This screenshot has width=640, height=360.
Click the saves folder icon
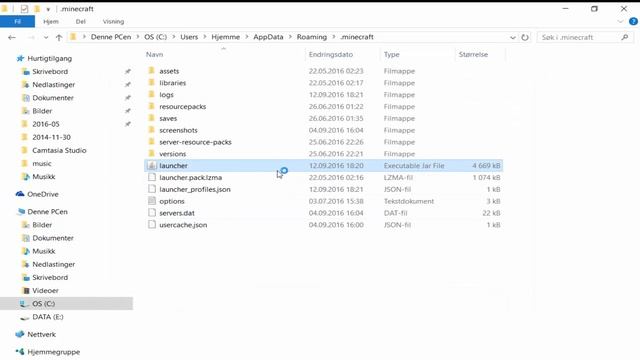151,118
